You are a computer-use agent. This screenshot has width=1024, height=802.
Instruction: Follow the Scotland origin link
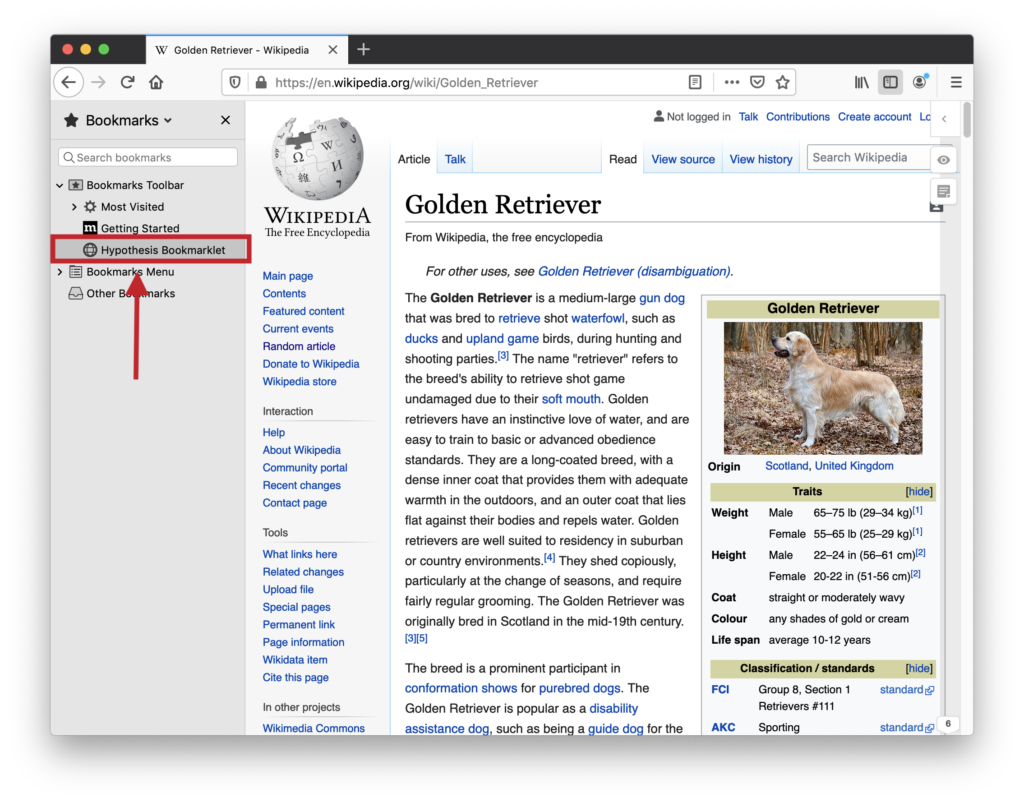click(786, 466)
